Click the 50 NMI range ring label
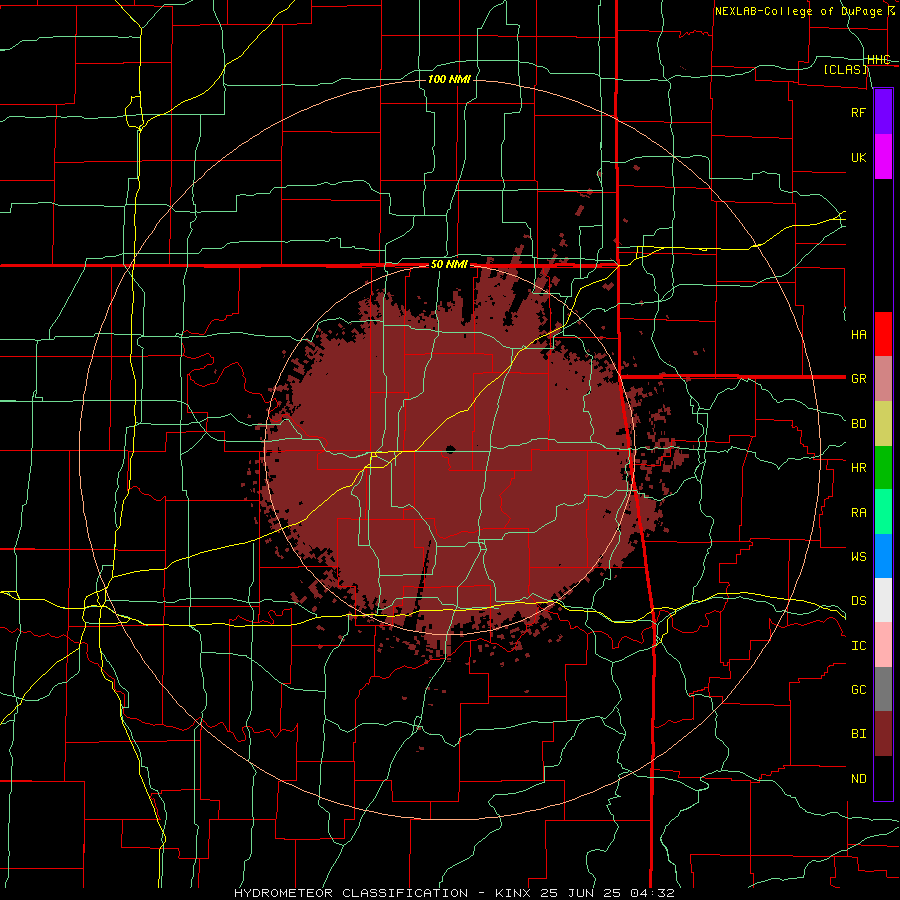The height and width of the screenshot is (900, 900). pyautogui.click(x=449, y=265)
